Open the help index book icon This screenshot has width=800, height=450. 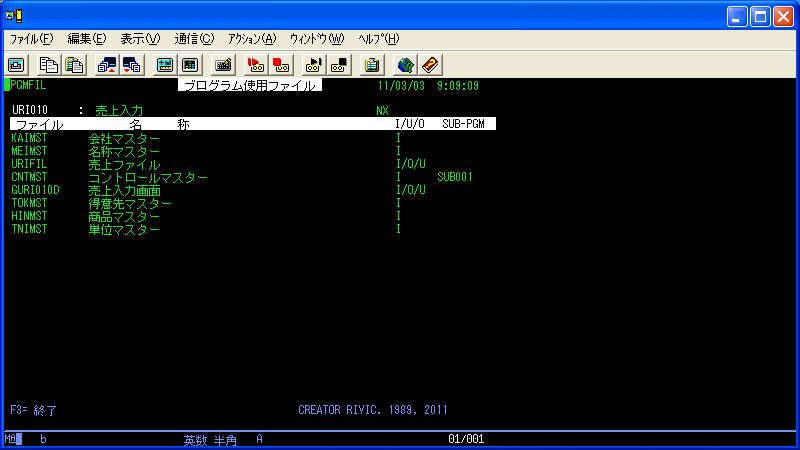pos(430,65)
